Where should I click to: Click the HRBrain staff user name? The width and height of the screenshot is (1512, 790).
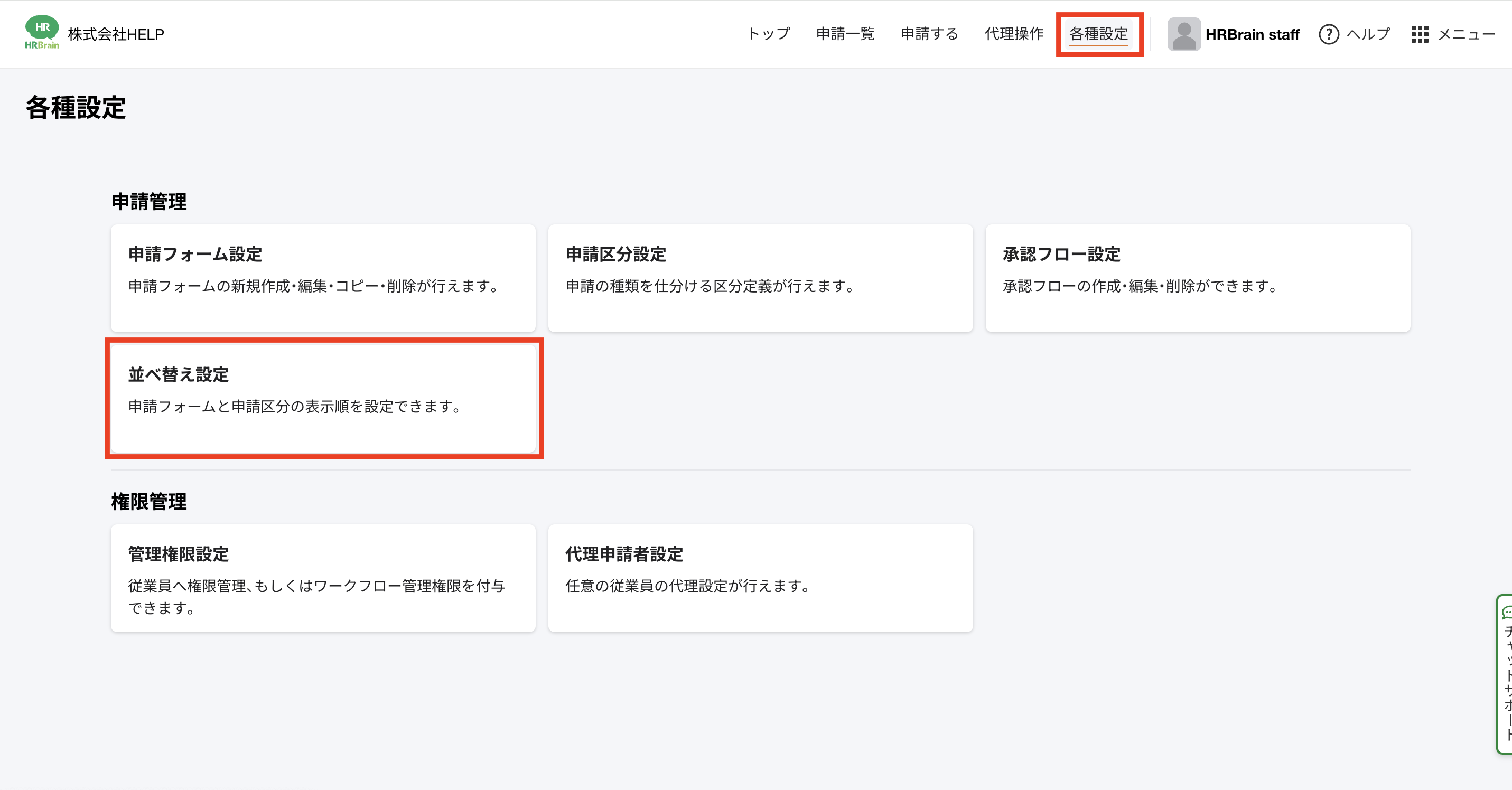tap(1252, 34)
